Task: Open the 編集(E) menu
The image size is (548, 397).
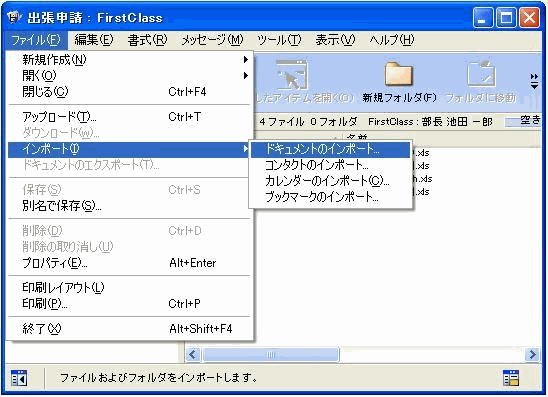Action: pyautogui.click(x=94, y=40)
